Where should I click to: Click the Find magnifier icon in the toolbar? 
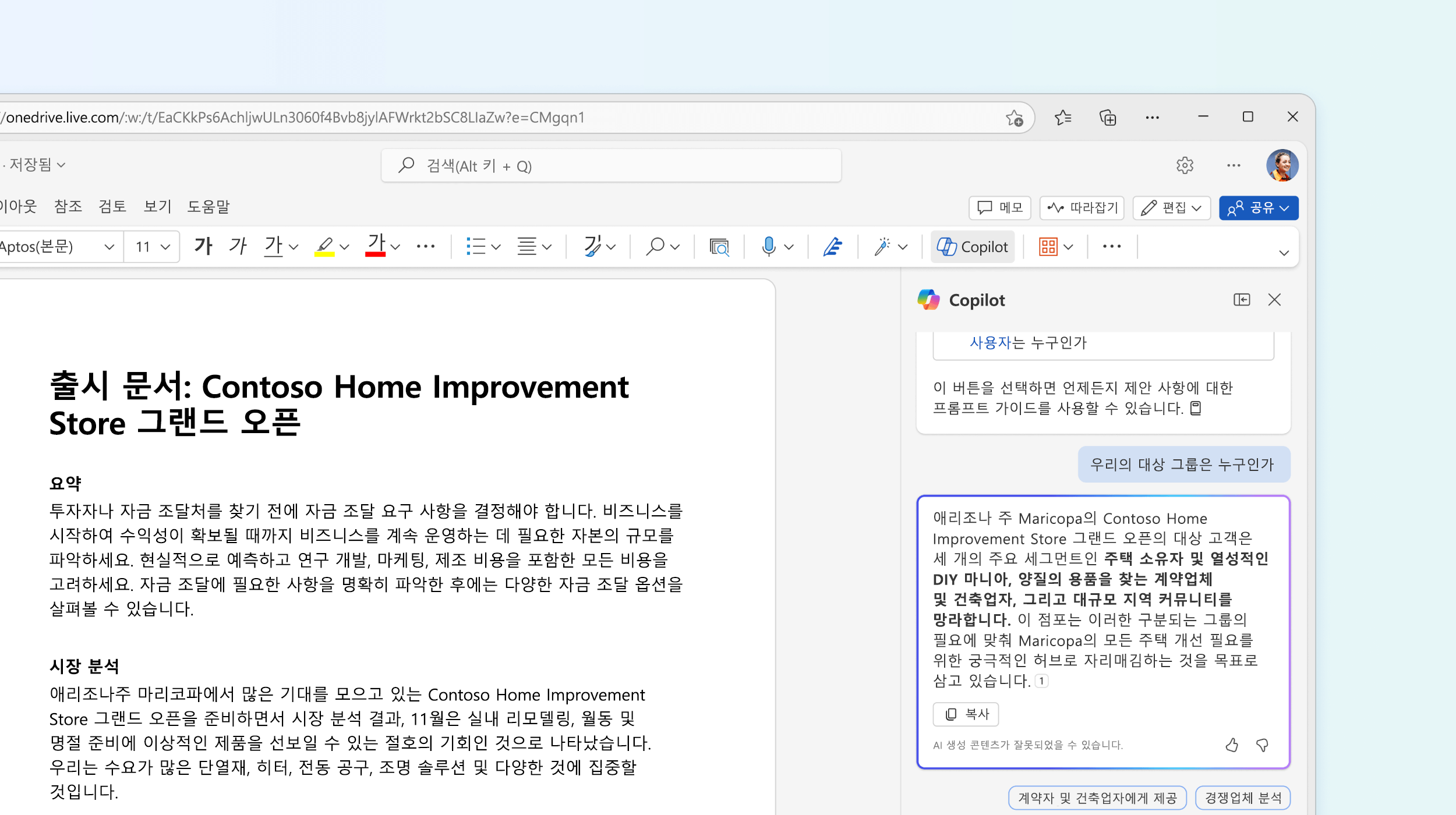point(655,247)
